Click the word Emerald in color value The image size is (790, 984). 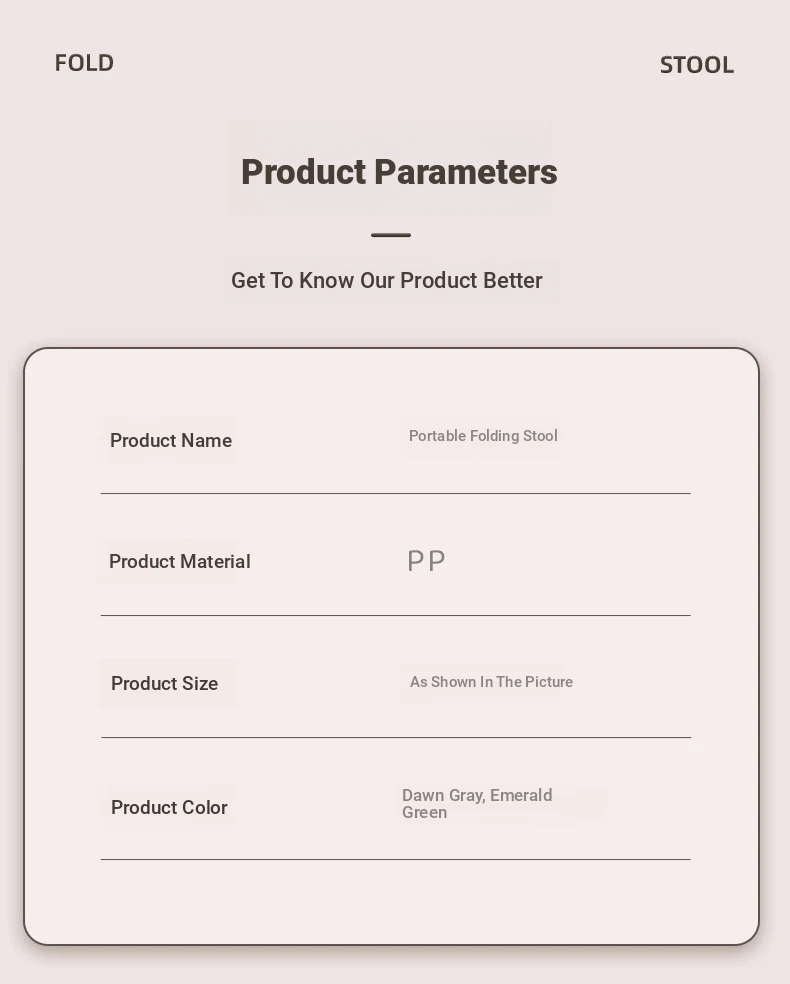coord(521,795)
